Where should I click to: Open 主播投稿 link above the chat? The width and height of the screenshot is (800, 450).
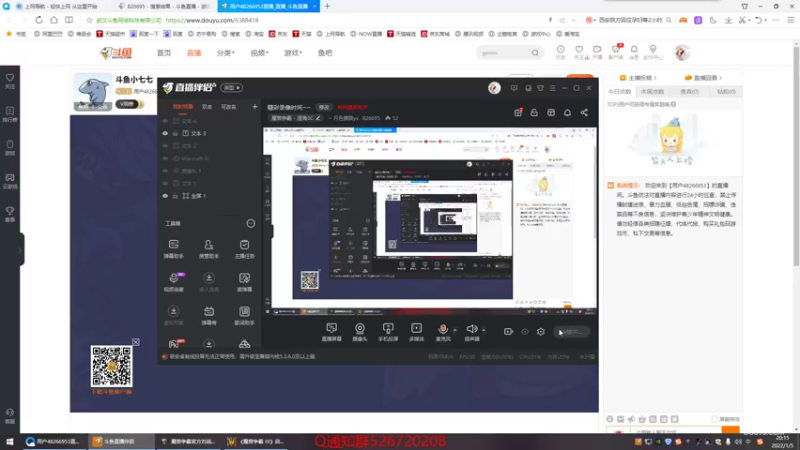[x=638, y=78]
